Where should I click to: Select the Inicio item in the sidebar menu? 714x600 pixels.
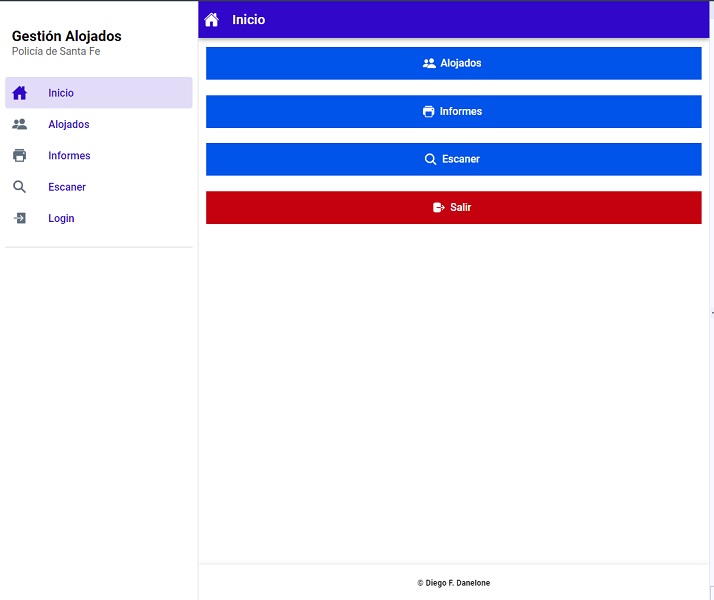(x=61, y=93)
